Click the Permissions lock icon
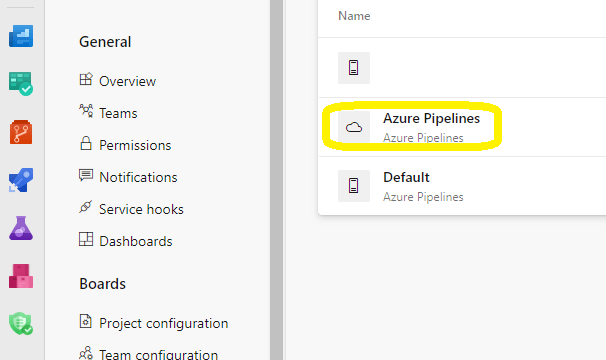606x360 pixels. click(x=86, y=143)
